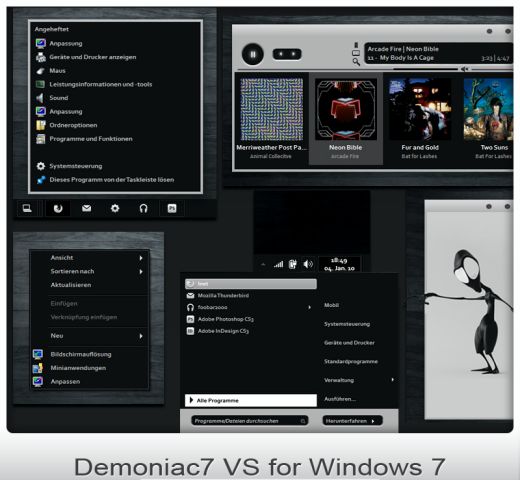Expand the Verwaltung submenu arrow
Image resolution: width=520 pixels, height=480 pixels.
point(393,380)
